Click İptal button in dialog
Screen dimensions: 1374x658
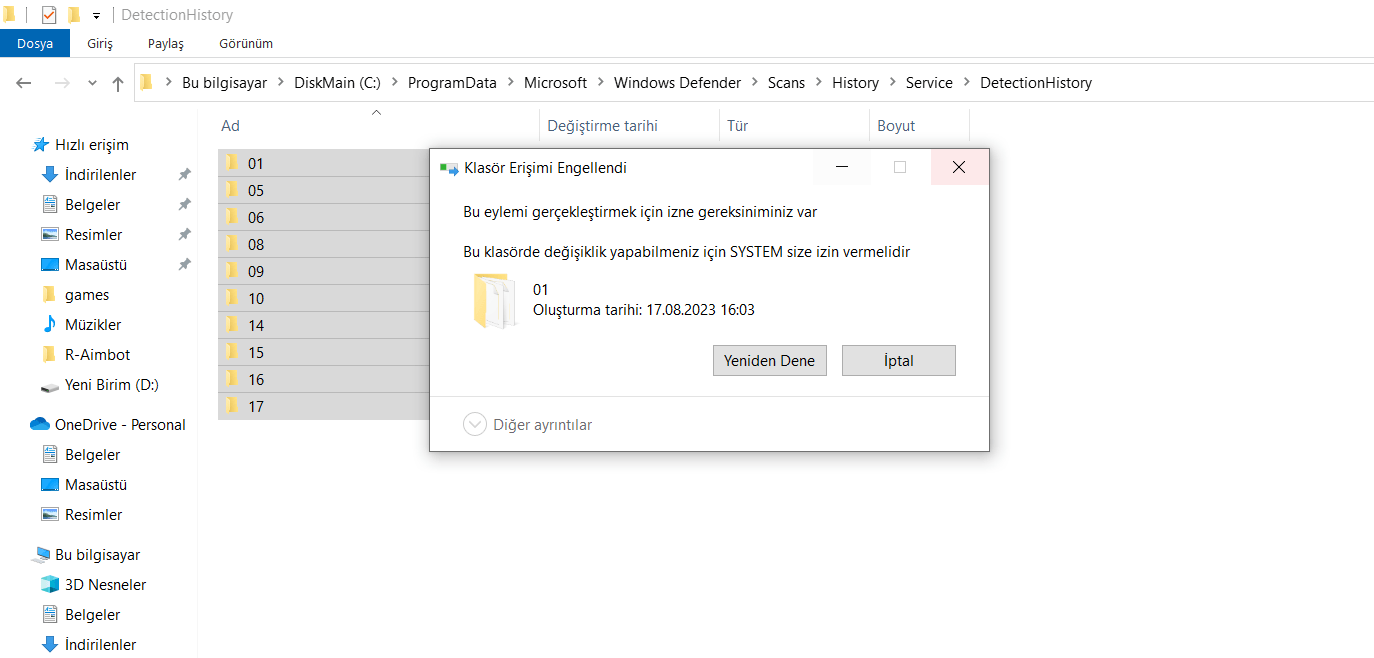tap(899, 361)
